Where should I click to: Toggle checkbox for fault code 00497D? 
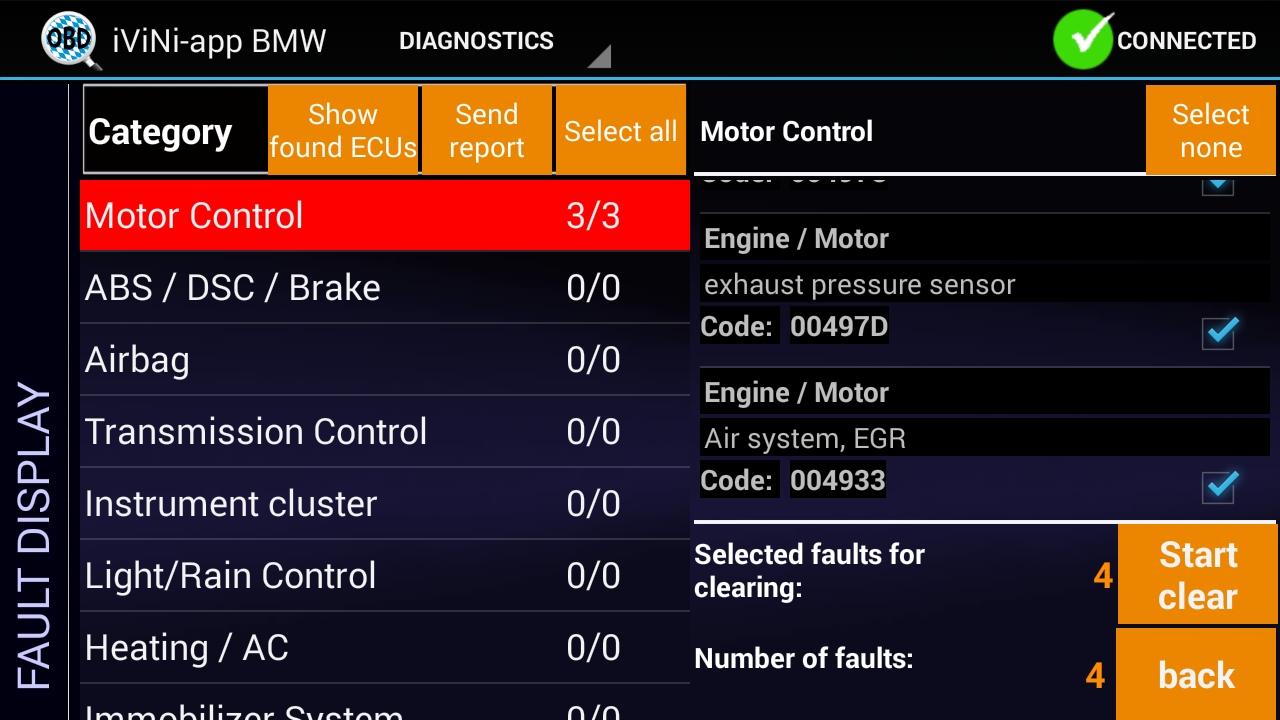coord(1220,331)
